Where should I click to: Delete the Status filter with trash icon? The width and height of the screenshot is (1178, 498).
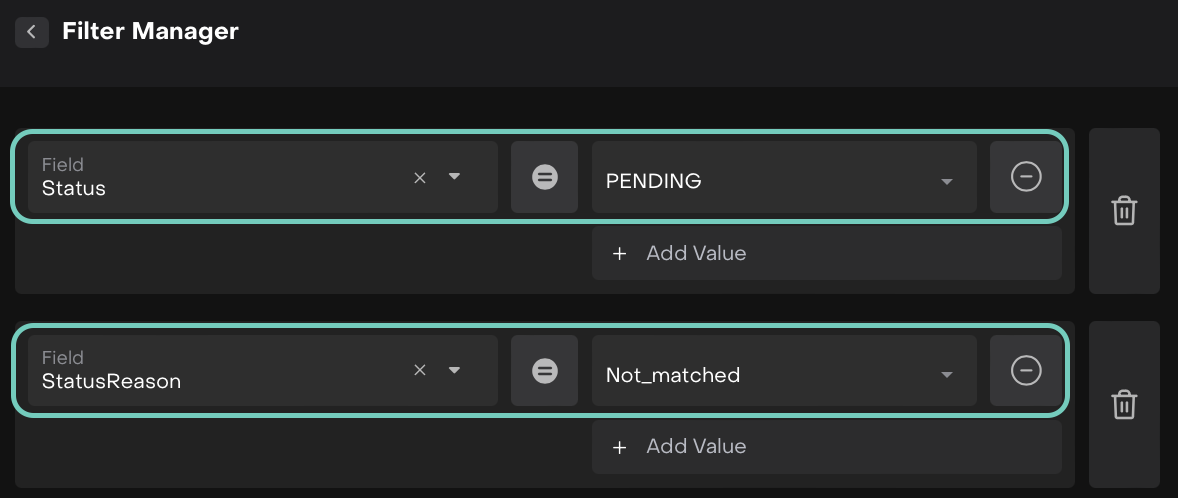[x=1124, y=211]
